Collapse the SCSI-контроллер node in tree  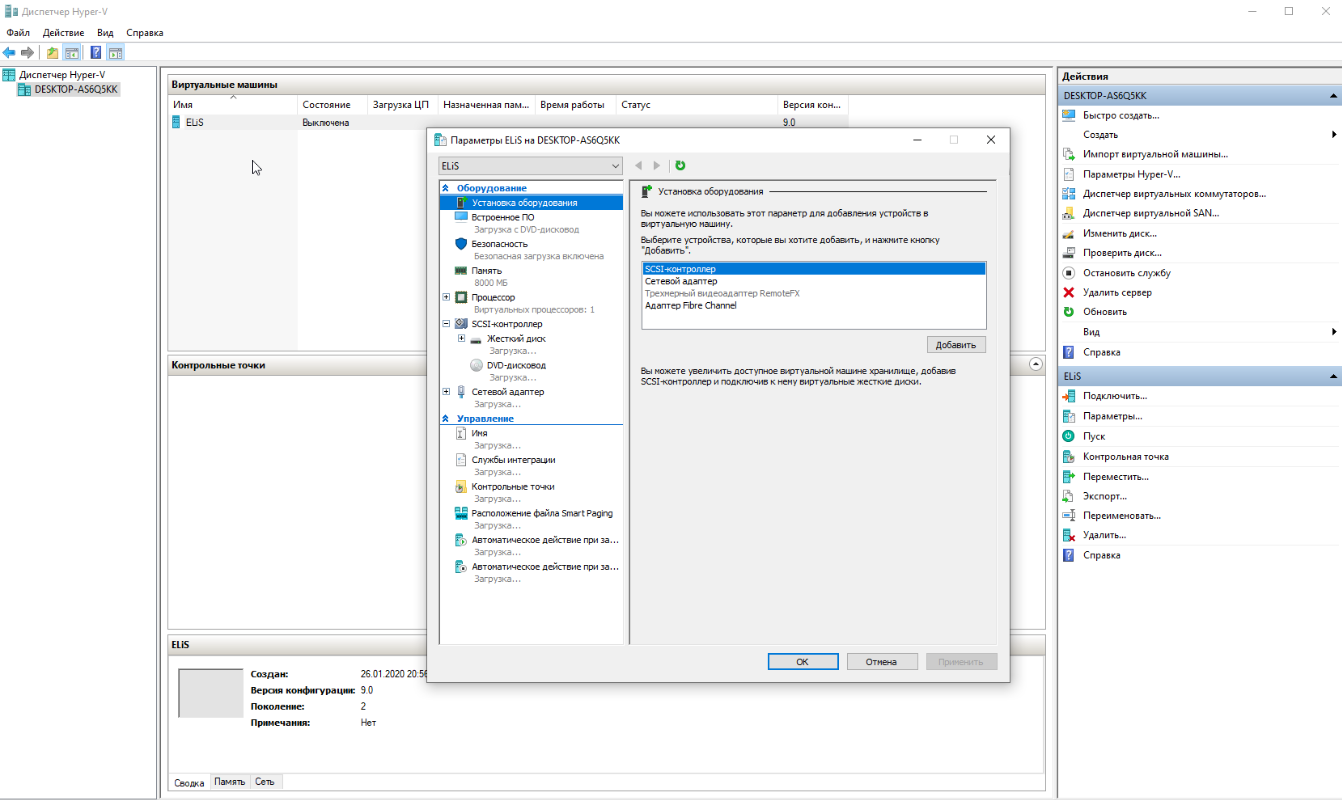click(x=446, y=324)
